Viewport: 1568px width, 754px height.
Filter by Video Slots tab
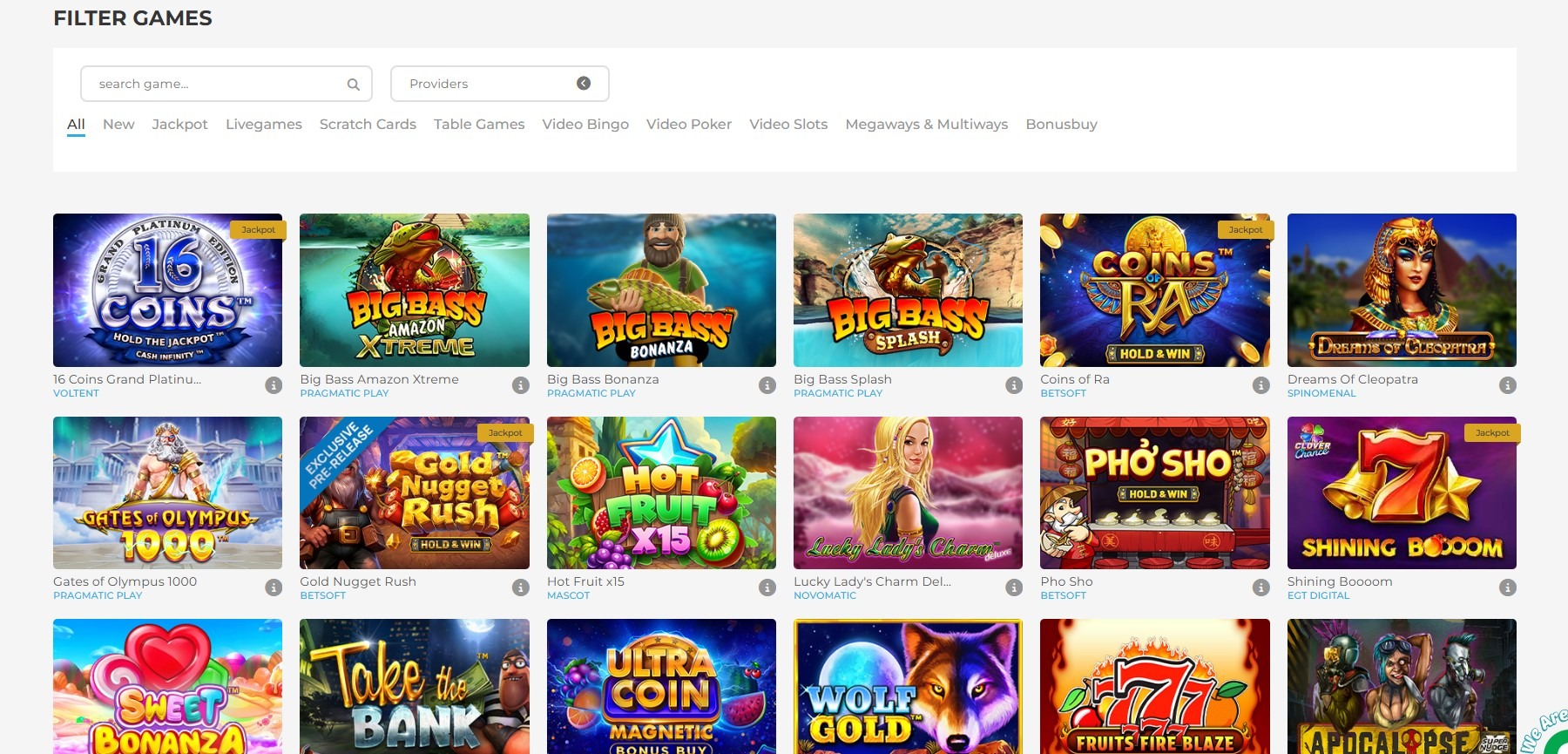click(788, 125)
